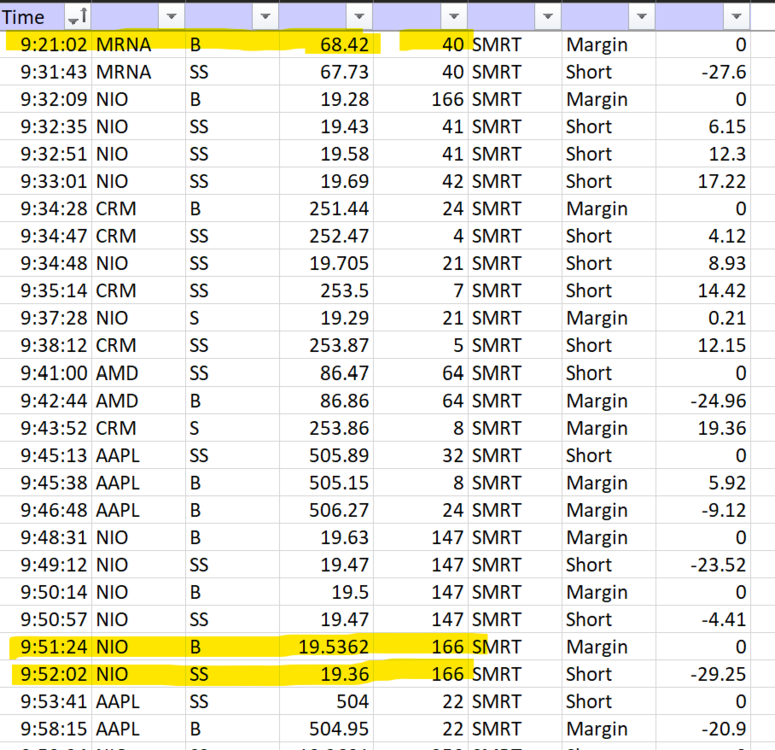Image resolution: width=775 pixels, height=750 pixels.
Task: Click AAPL in the 9:45:13 row
Action: 138,455
